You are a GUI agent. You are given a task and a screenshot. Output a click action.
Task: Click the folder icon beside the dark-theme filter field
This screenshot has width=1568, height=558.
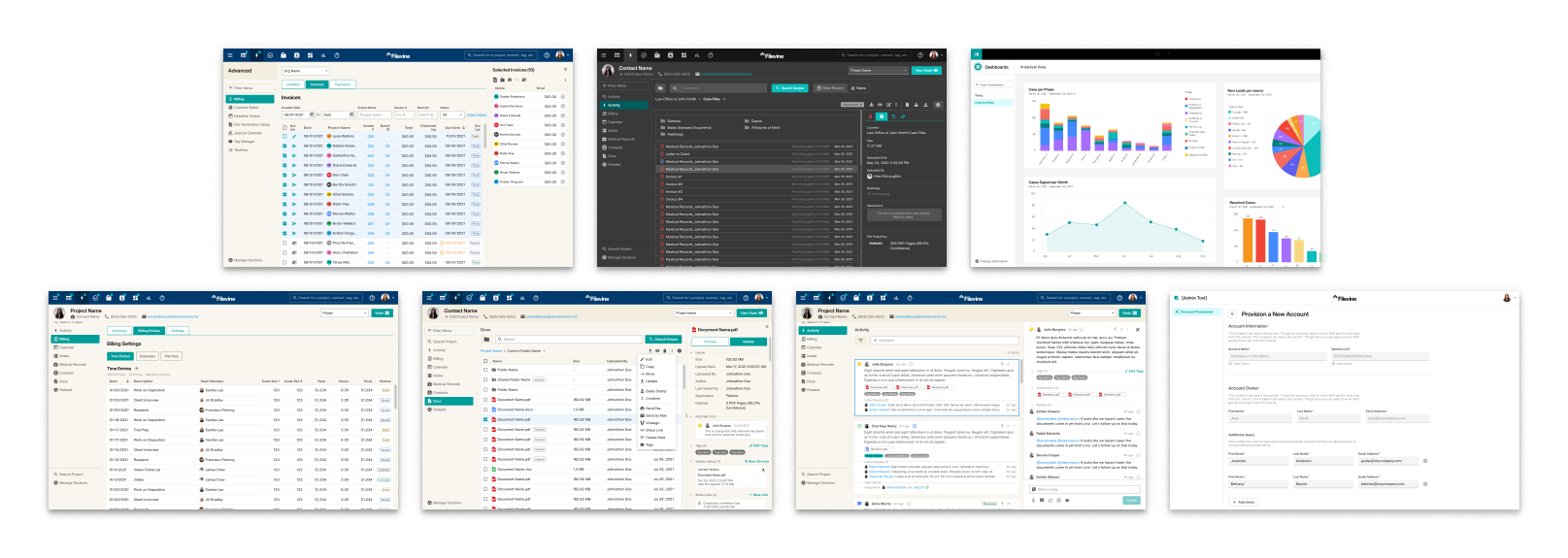point(660,88)
